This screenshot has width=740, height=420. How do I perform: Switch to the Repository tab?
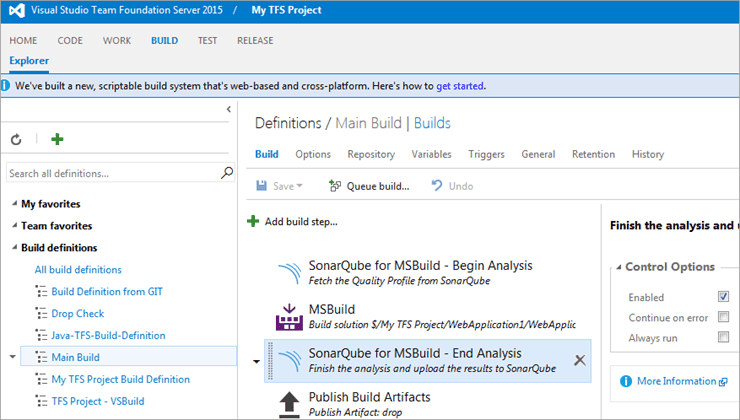(371, 154)
